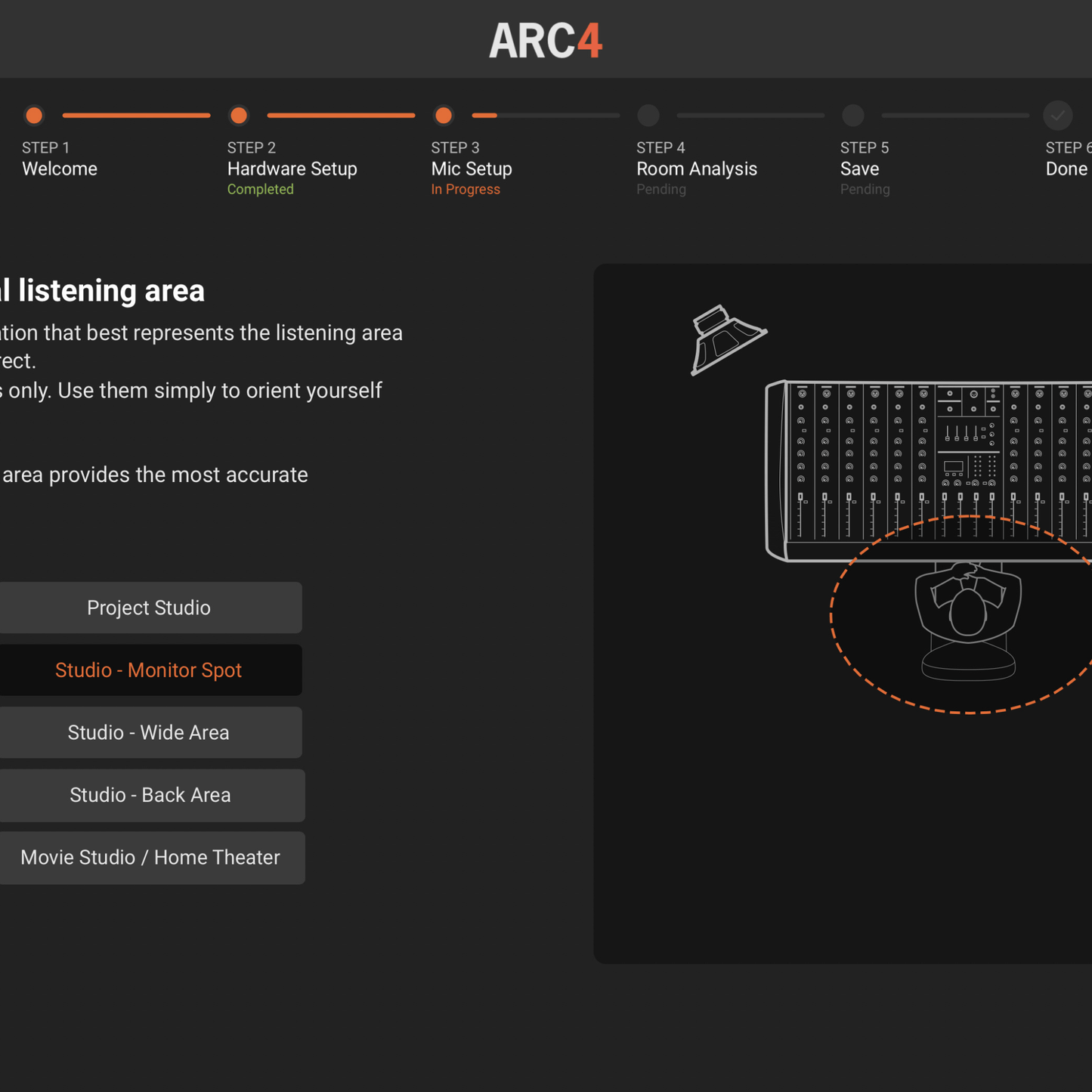Click the Step 3 Mic Setup circle
This screenshot has height=1092, width=1092.
444,116
